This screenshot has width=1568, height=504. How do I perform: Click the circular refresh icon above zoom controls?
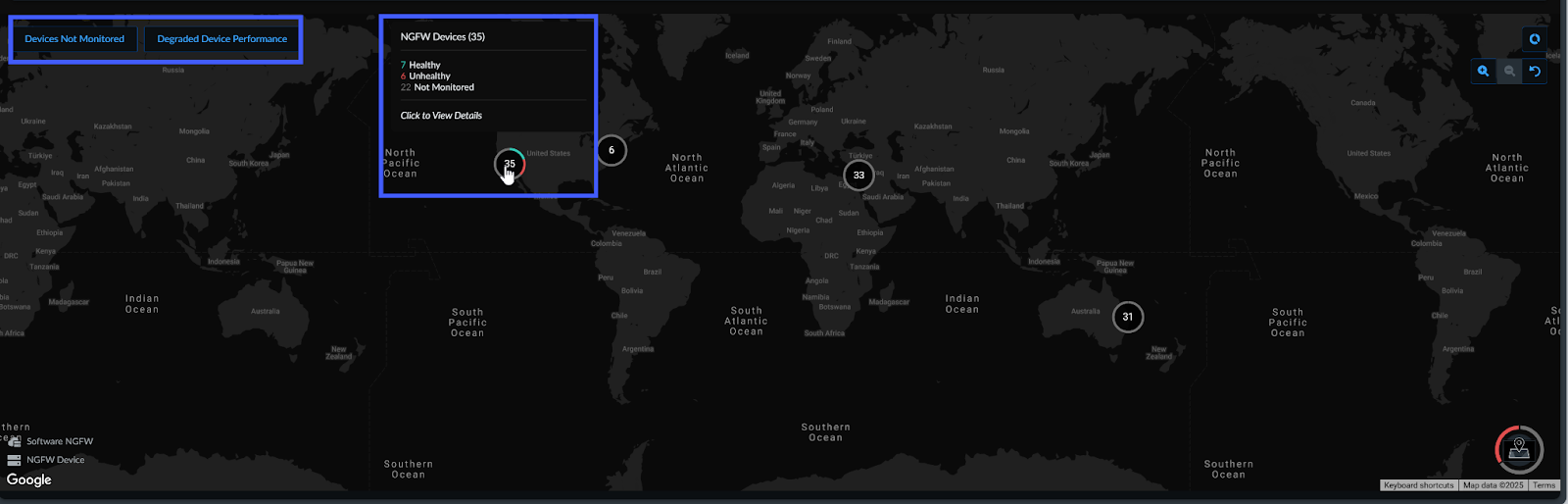(1535, 39)
